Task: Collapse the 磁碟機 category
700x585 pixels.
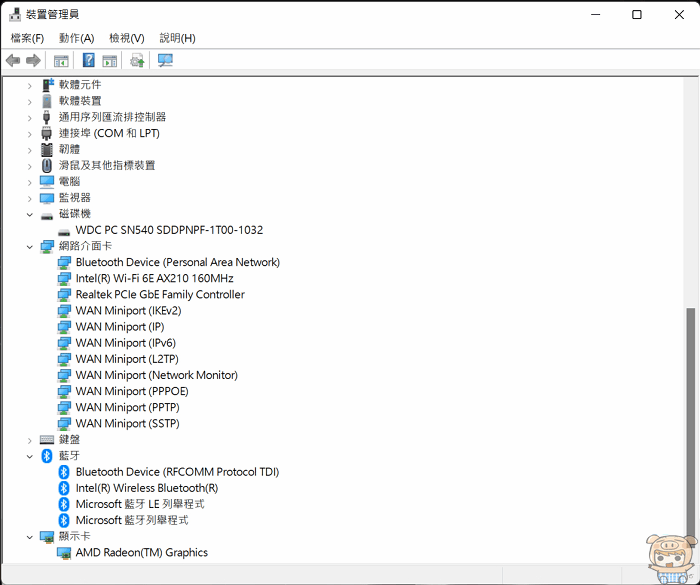Action: point(29,214)
